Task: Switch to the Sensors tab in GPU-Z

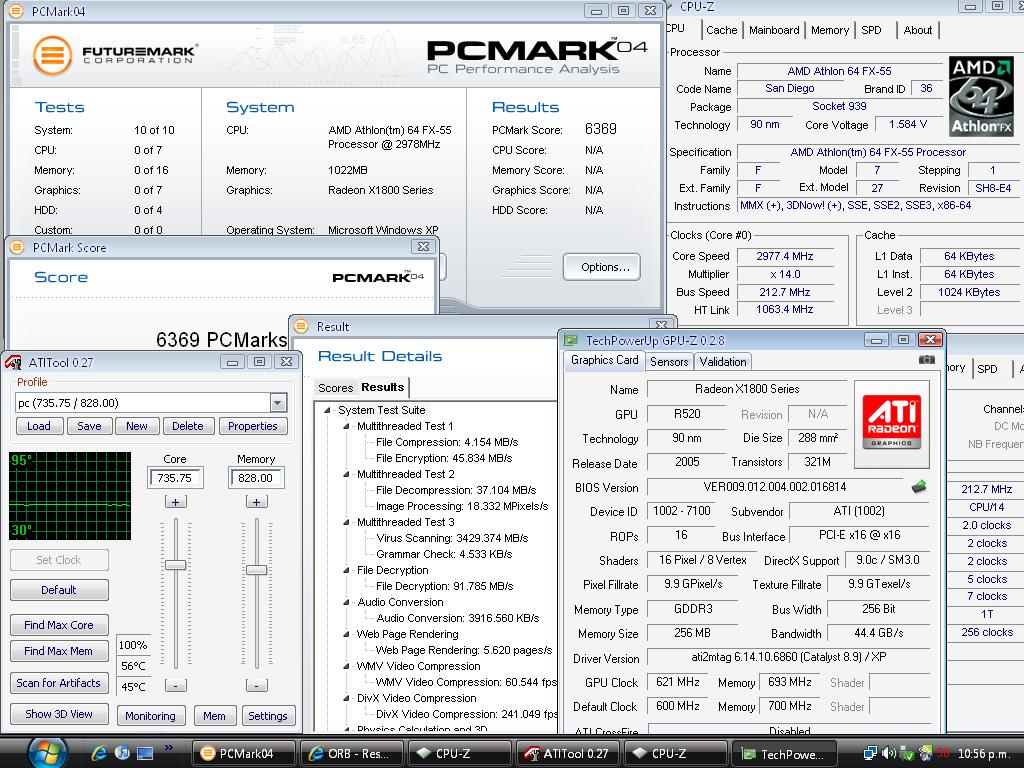Action: 669,361
